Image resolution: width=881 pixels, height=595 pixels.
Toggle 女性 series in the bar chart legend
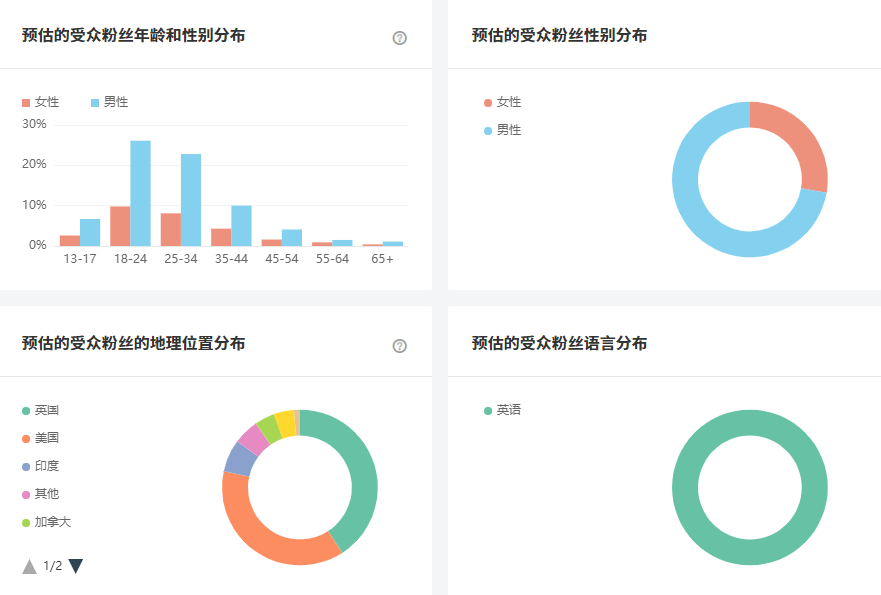[x=41, y=102]
